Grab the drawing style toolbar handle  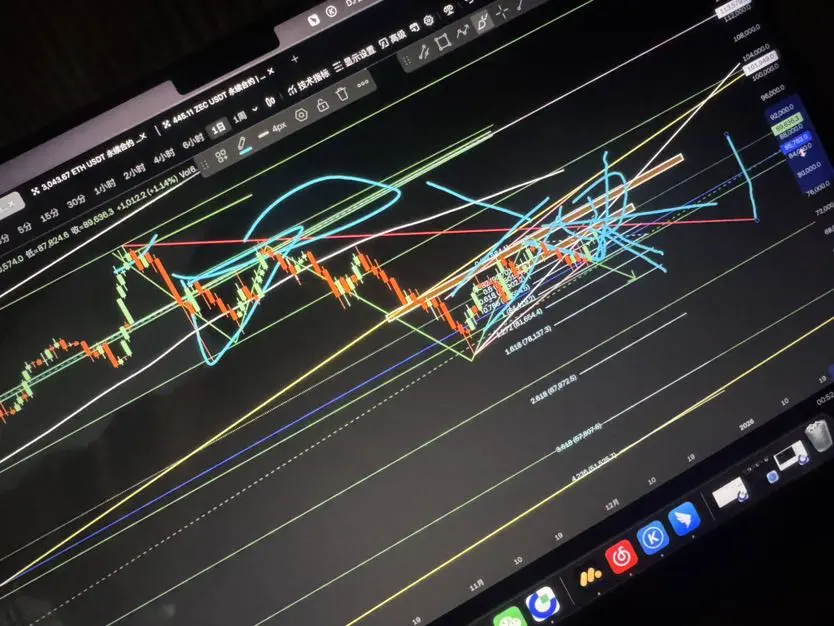(x=204, y=165)
